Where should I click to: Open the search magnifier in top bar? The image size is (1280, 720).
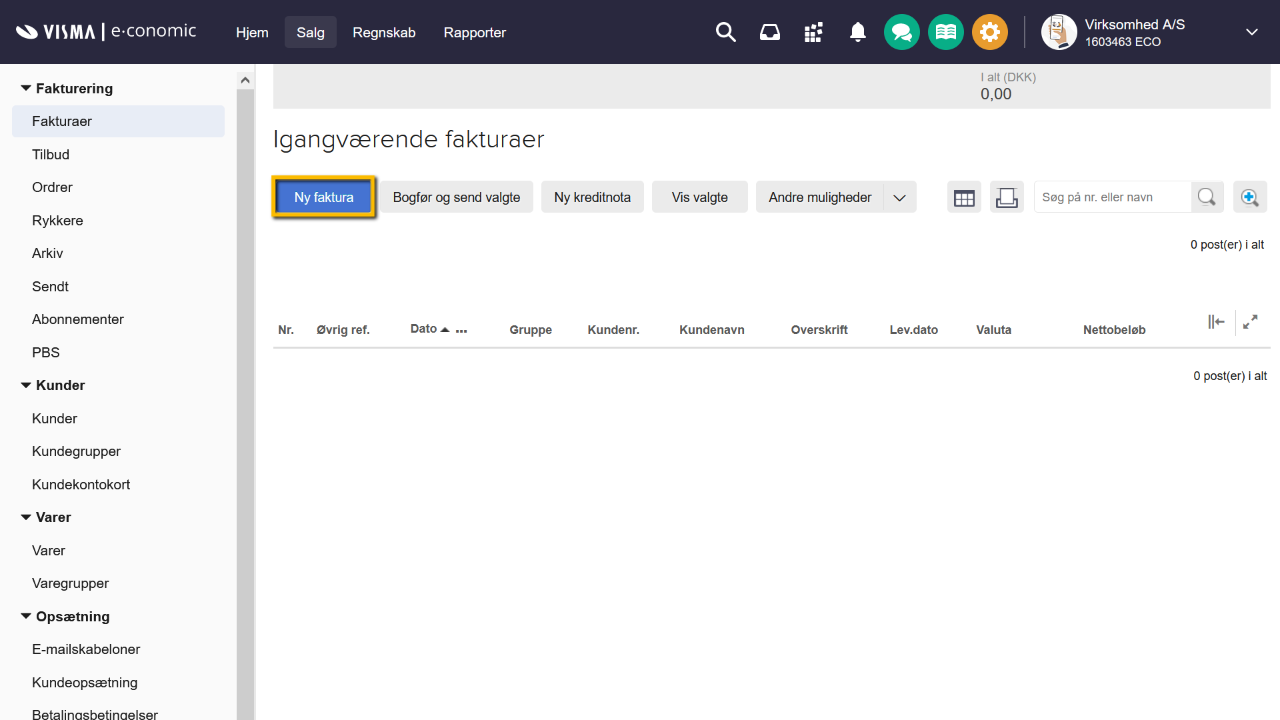[726, 32]
